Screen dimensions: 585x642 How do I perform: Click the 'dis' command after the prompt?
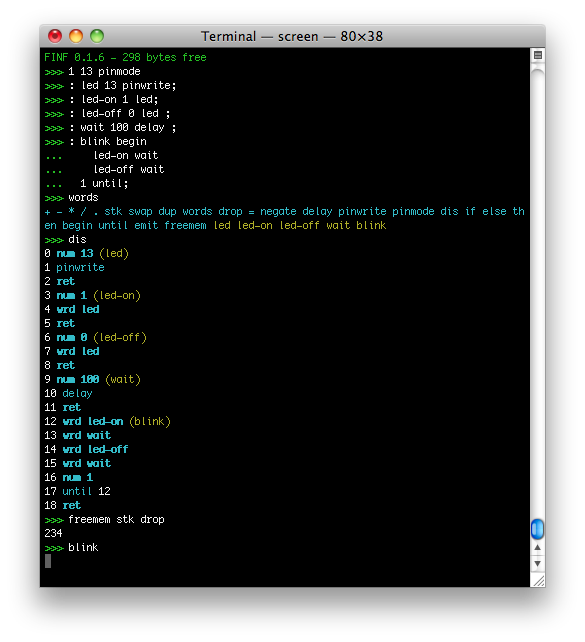coord(77,240)
